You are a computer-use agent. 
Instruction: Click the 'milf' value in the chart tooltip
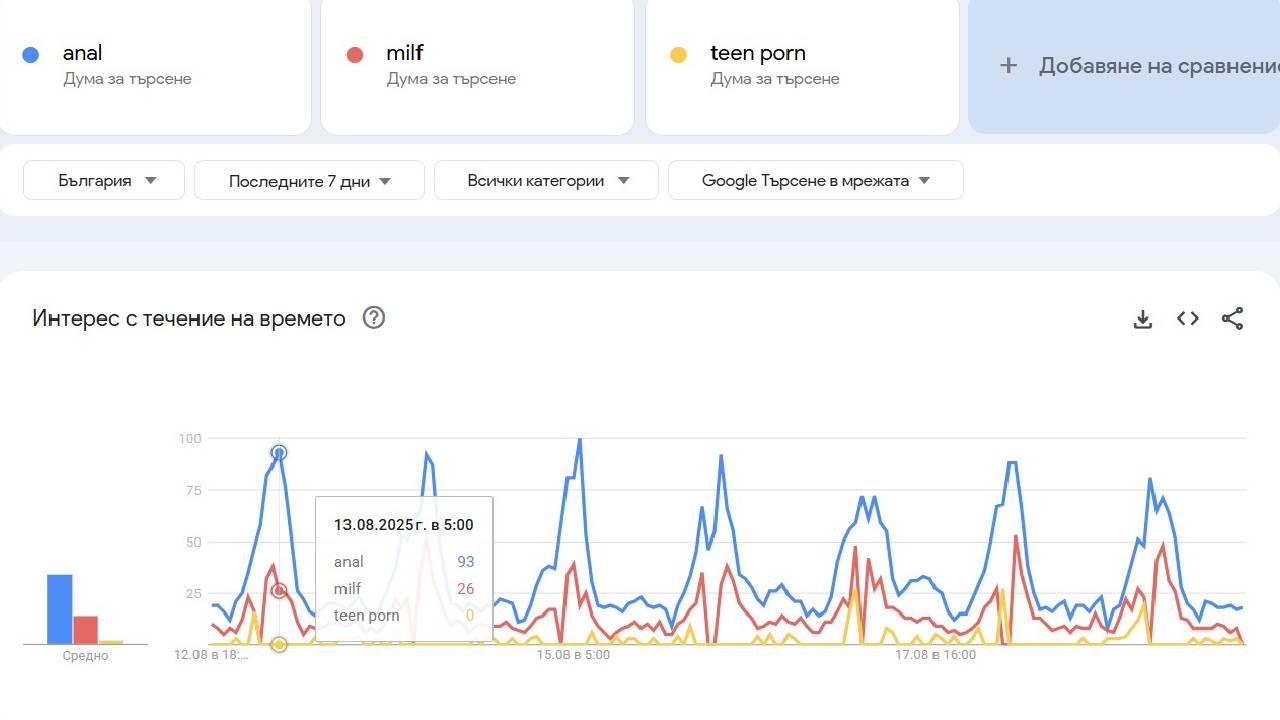(466, 588)
